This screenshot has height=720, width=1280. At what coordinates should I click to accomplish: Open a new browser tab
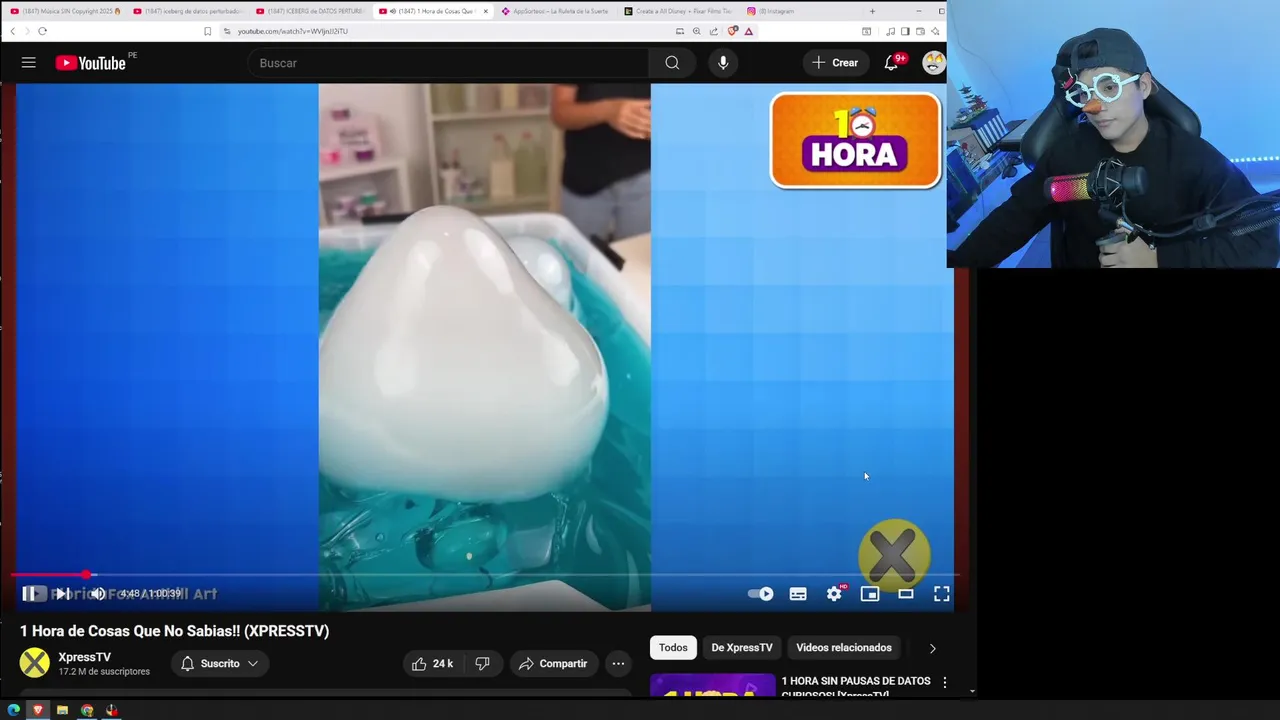coord(872,11)
